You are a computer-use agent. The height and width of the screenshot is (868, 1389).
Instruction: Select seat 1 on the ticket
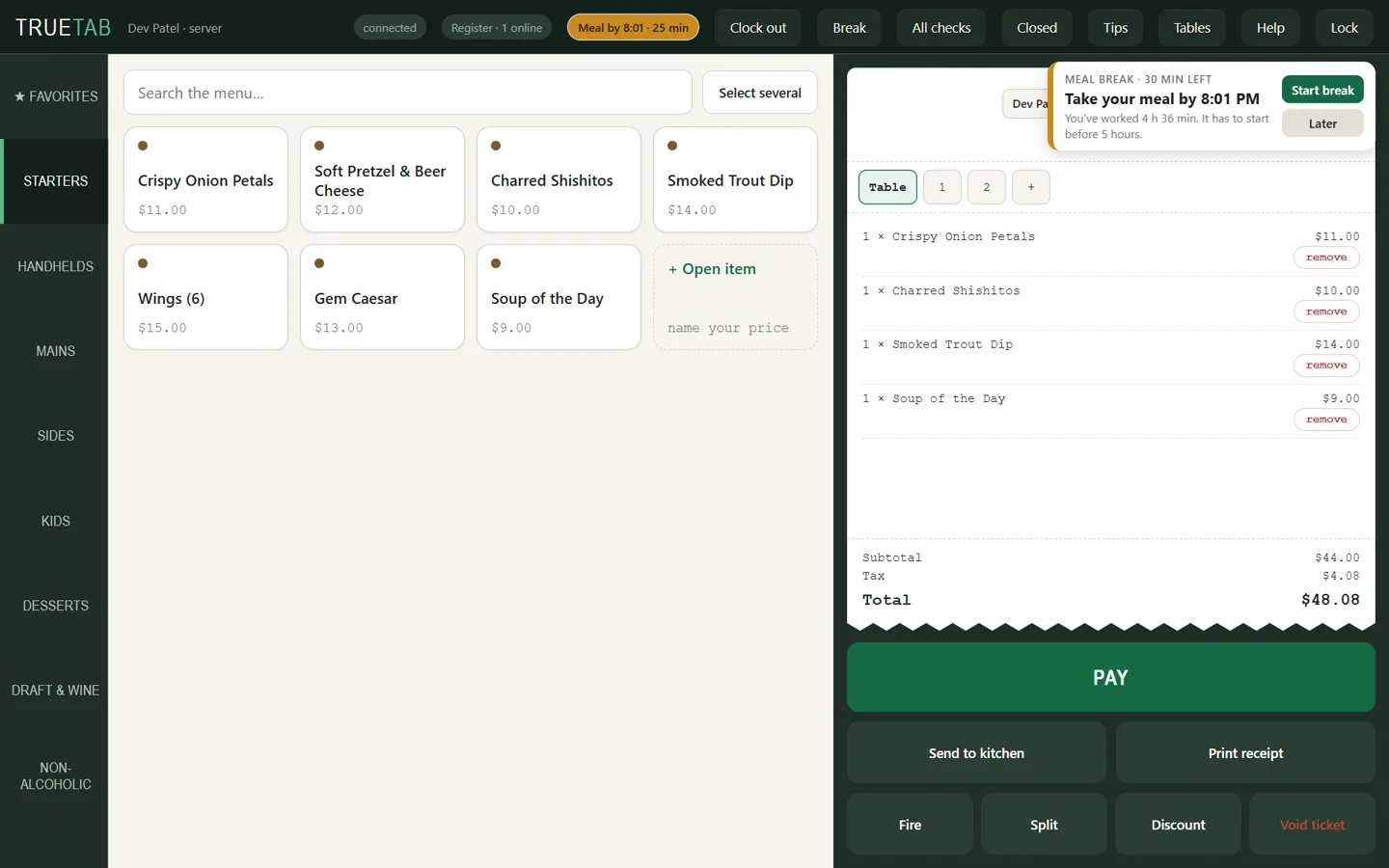pyautogui.click(x=941, y=187)
